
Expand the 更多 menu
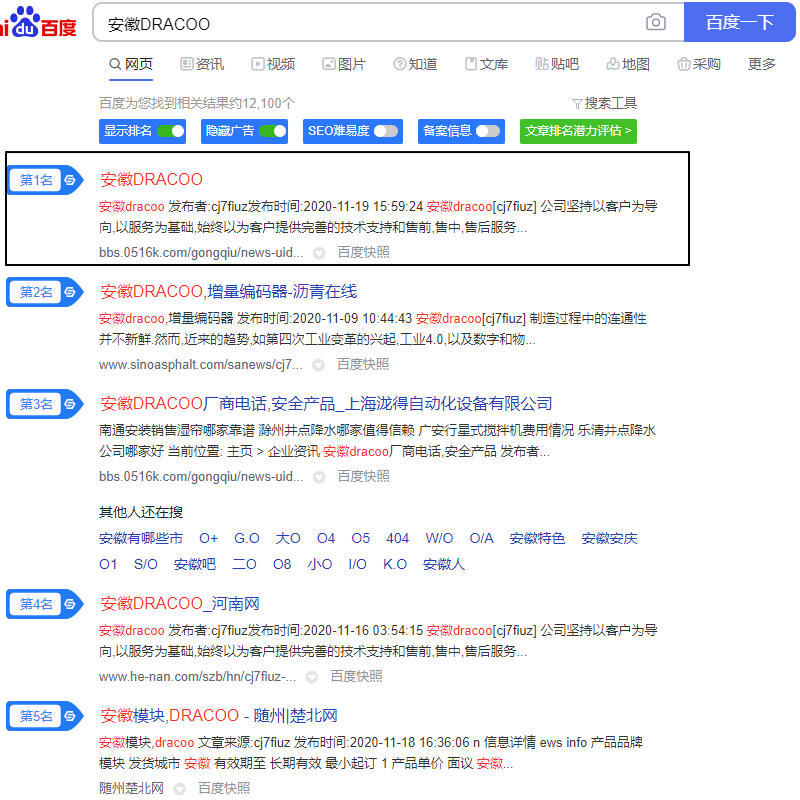(762, 64)
